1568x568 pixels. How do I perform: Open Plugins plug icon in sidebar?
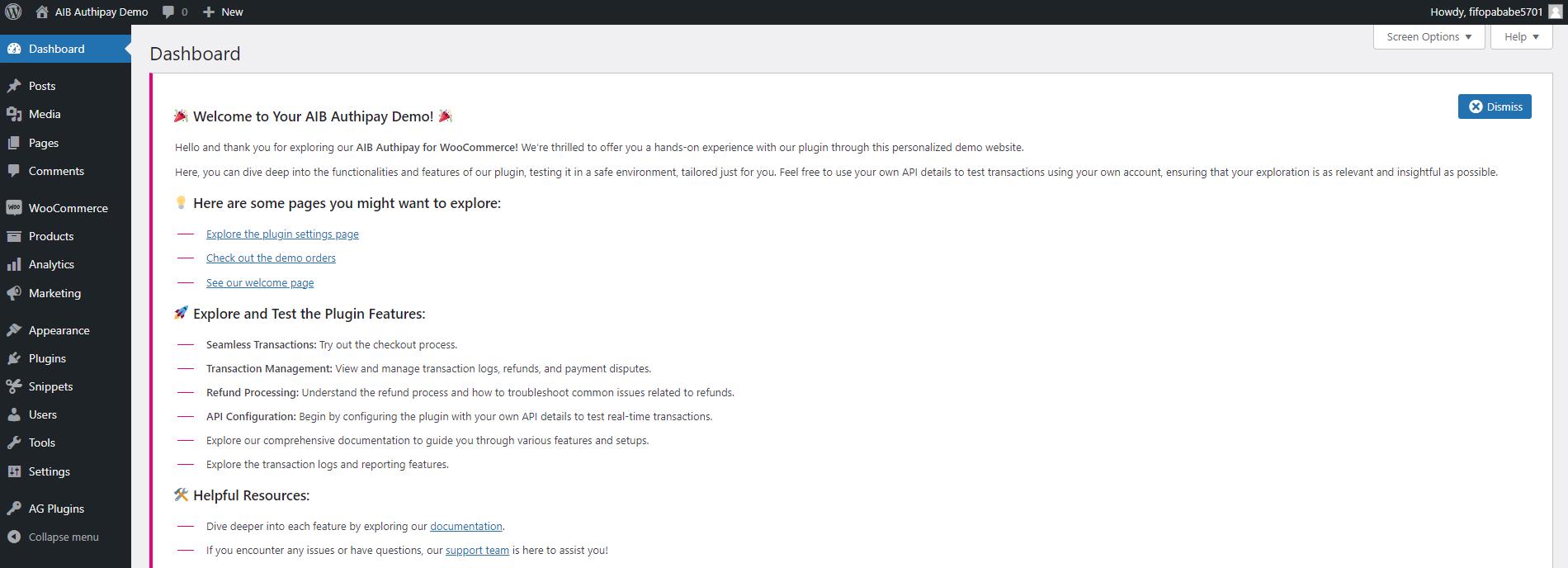coord(14,358)
